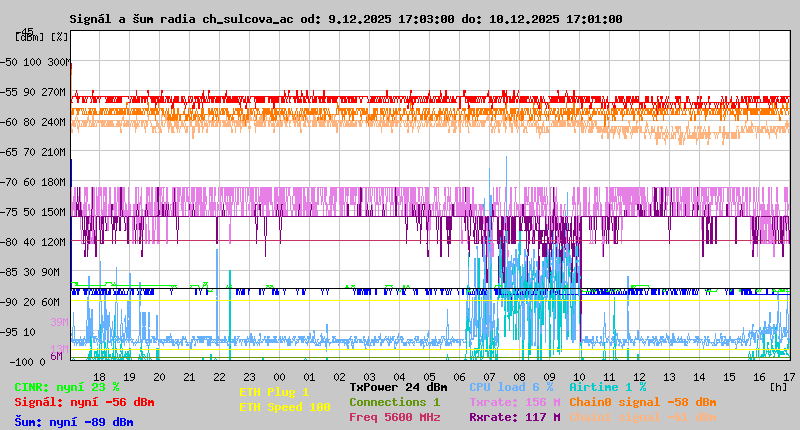Click the '[h]' time unit label

click(x=779, y=387)
